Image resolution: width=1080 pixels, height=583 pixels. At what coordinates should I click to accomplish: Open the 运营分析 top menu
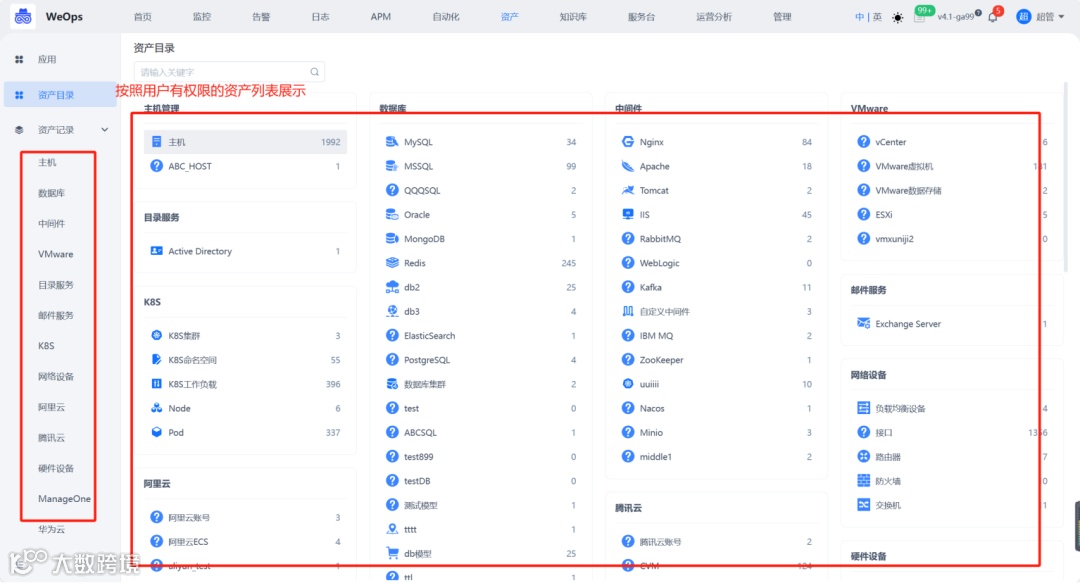click(714, 17)
